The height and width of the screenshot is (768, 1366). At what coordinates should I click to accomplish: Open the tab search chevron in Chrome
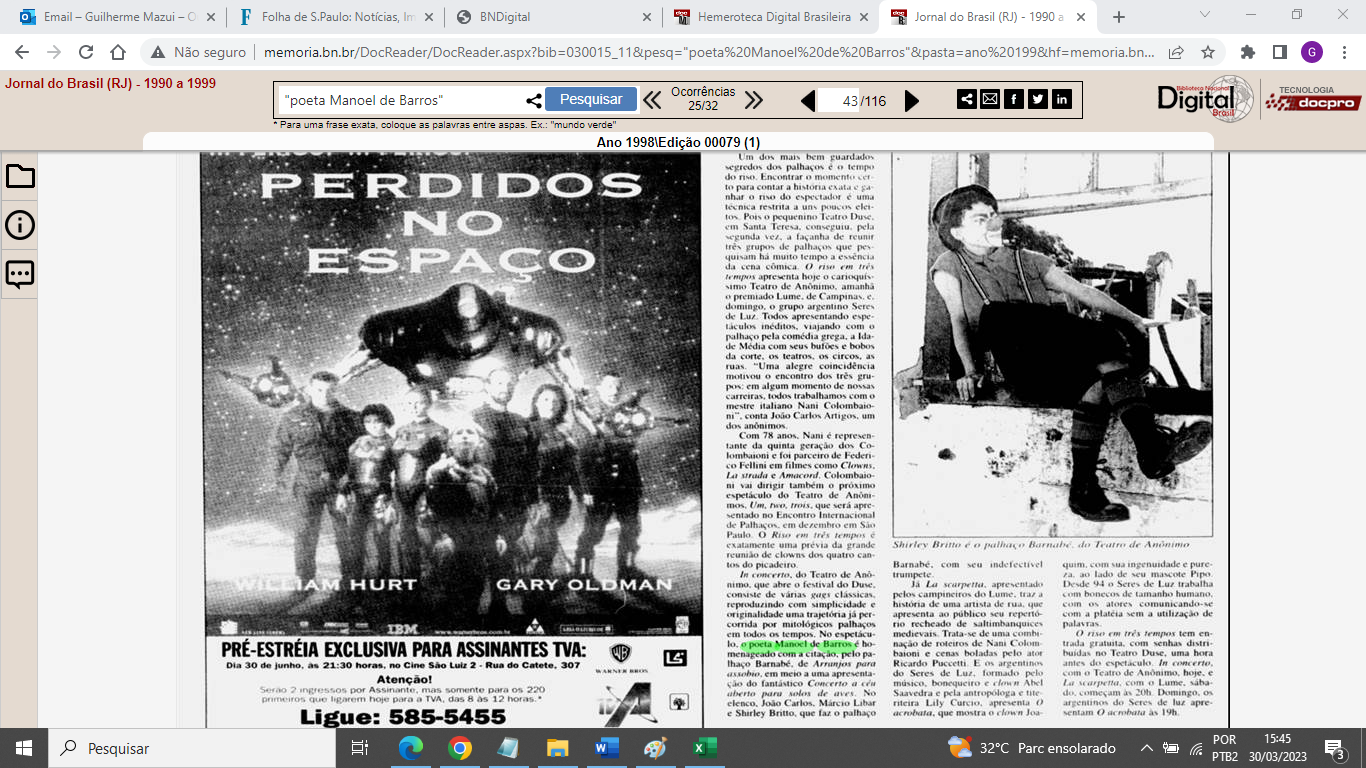pos(1204,15)
